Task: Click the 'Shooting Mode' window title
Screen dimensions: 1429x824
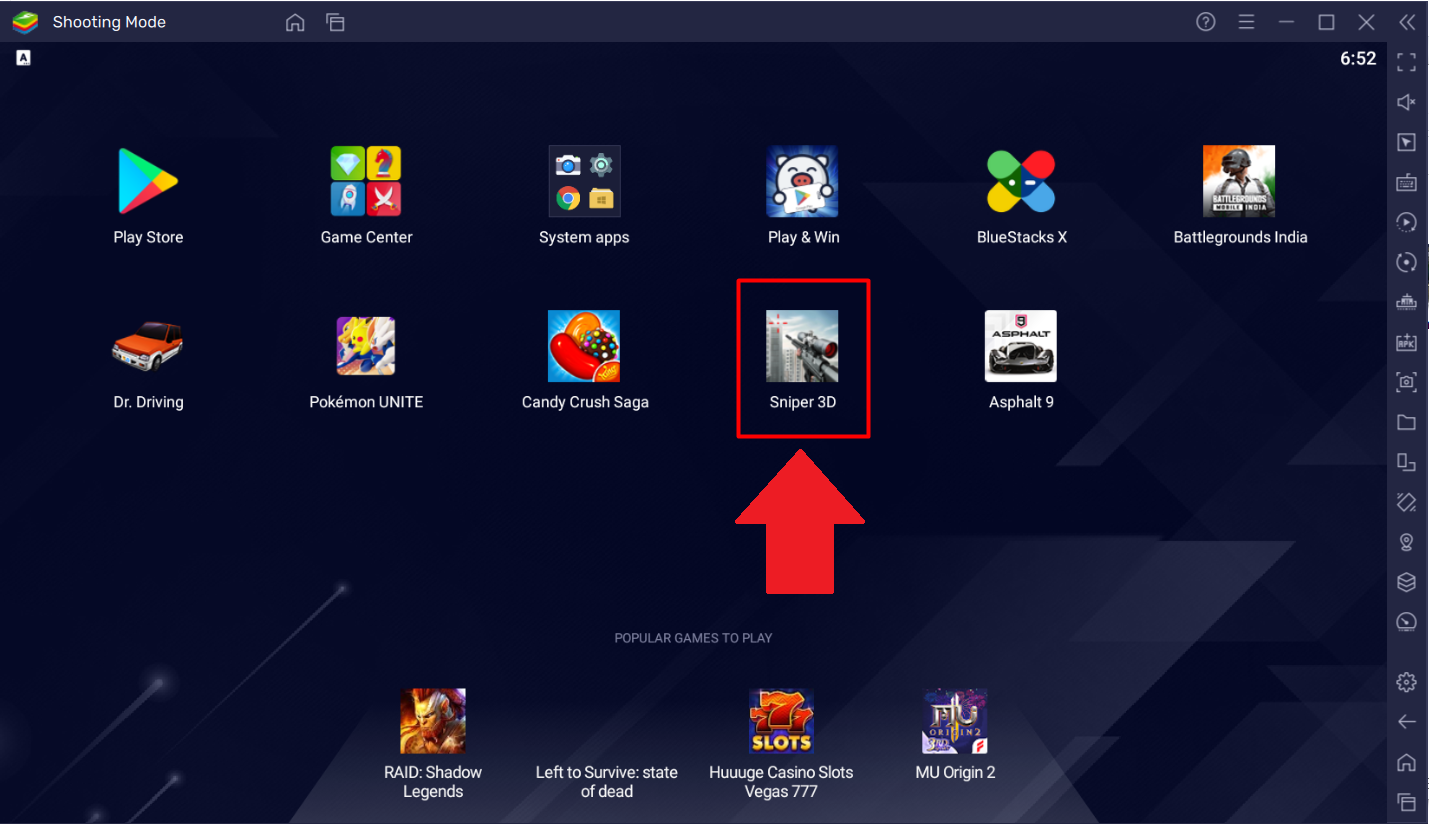Action: 109,22
